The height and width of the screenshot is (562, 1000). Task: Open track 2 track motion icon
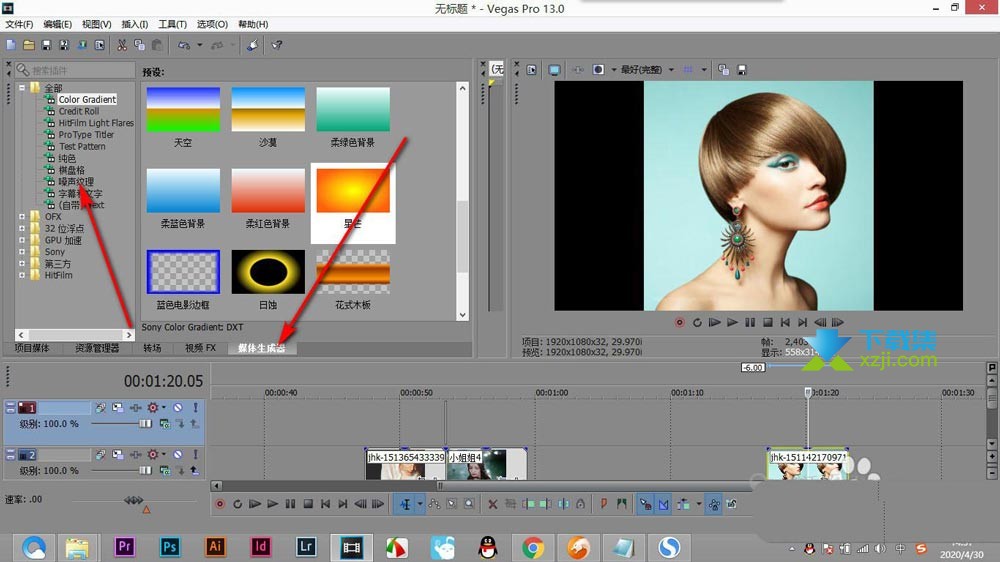(x=118, y=455)
